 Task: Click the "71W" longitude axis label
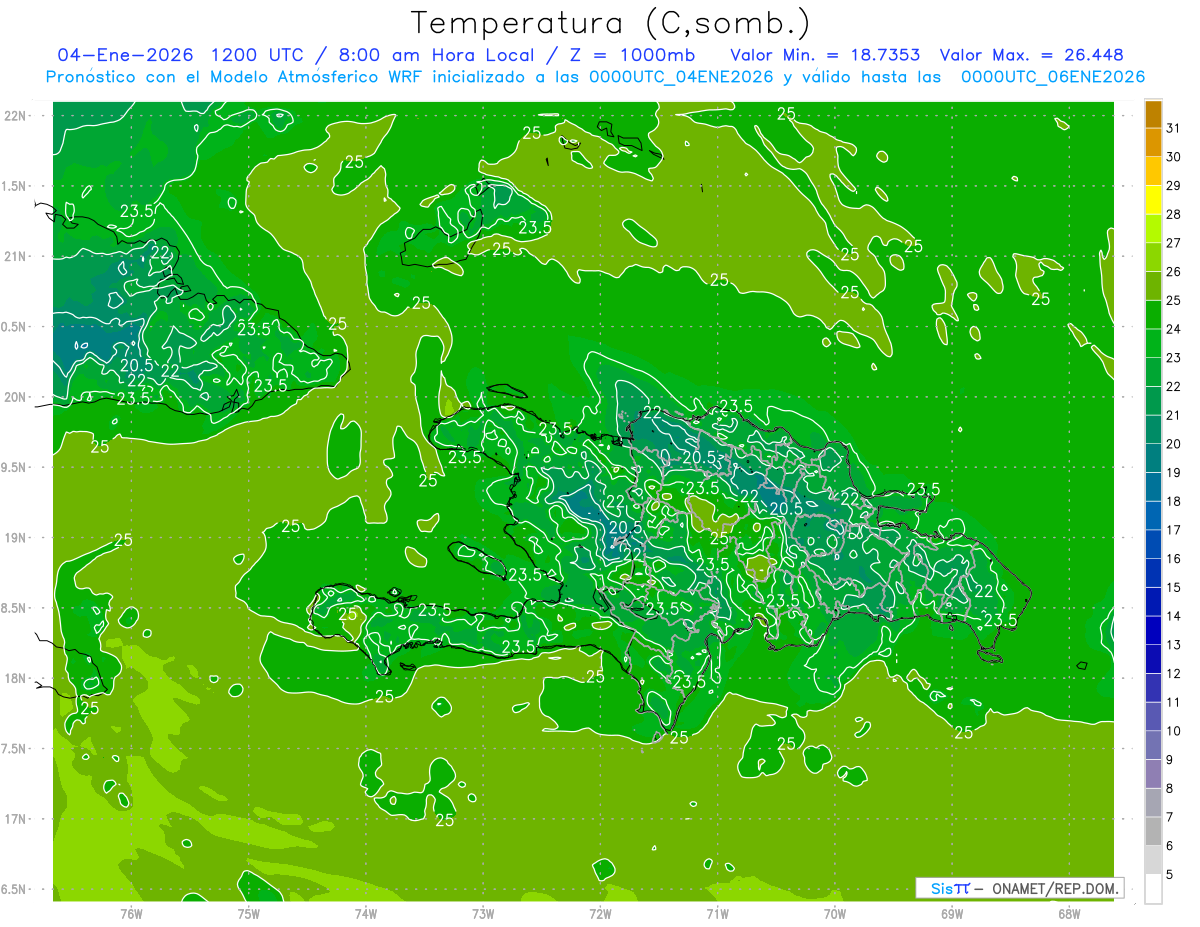click(x=717, y=913)
